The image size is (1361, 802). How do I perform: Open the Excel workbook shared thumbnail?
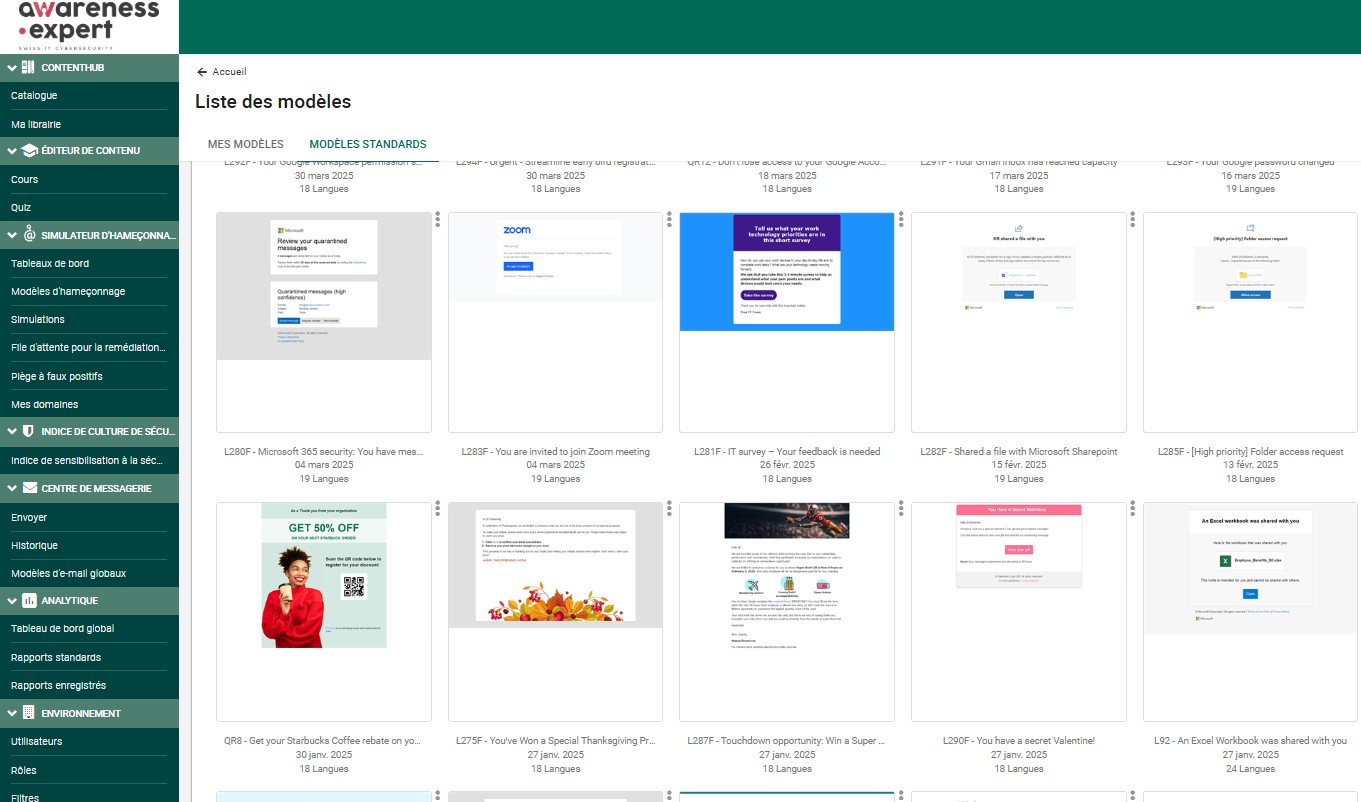(1250, 612)
